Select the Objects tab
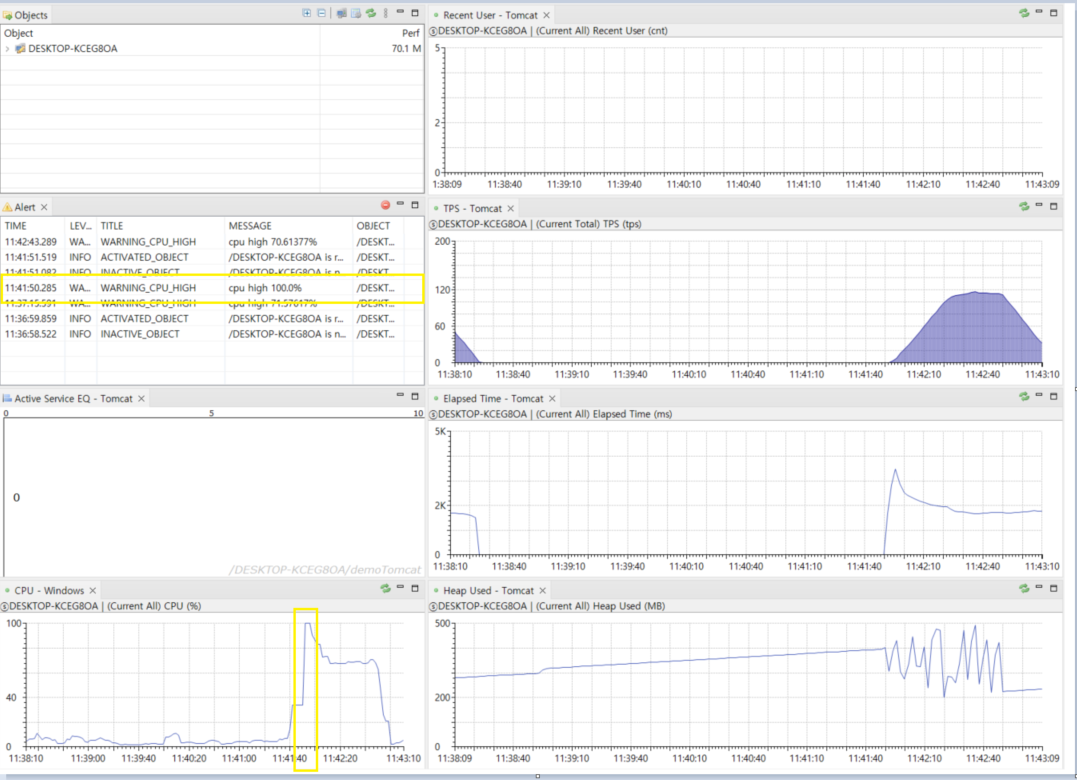 coord(26,15)
